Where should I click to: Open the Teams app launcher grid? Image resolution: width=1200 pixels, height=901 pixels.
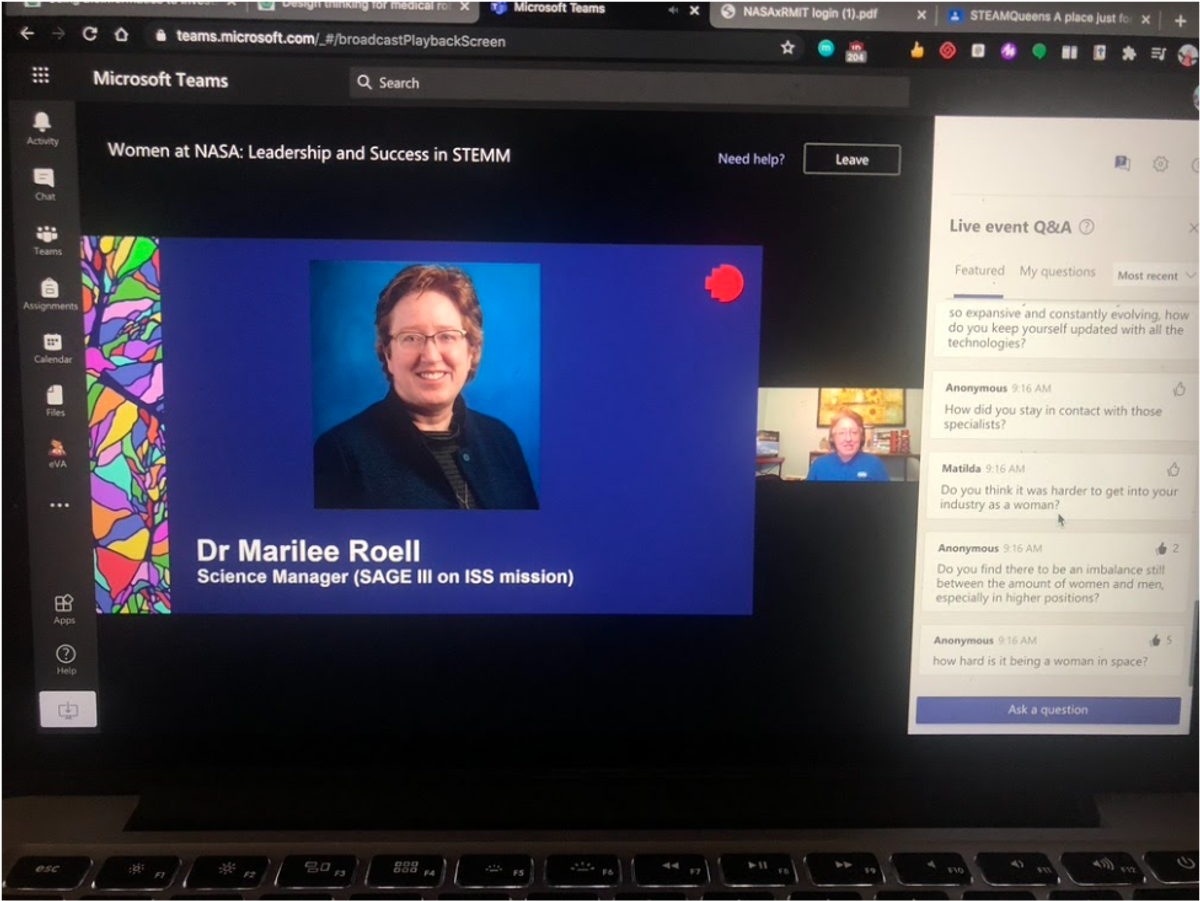click(41, 76)
